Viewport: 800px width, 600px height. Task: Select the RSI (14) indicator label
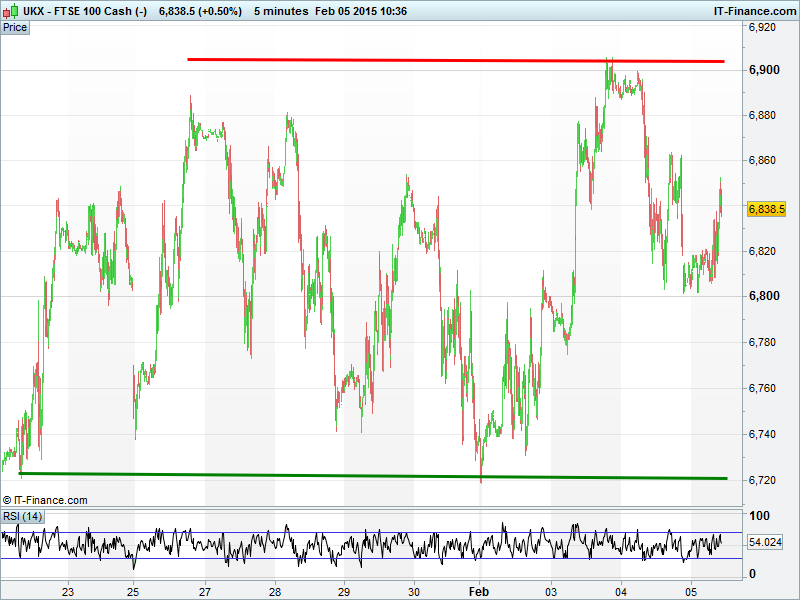[22, 516]
